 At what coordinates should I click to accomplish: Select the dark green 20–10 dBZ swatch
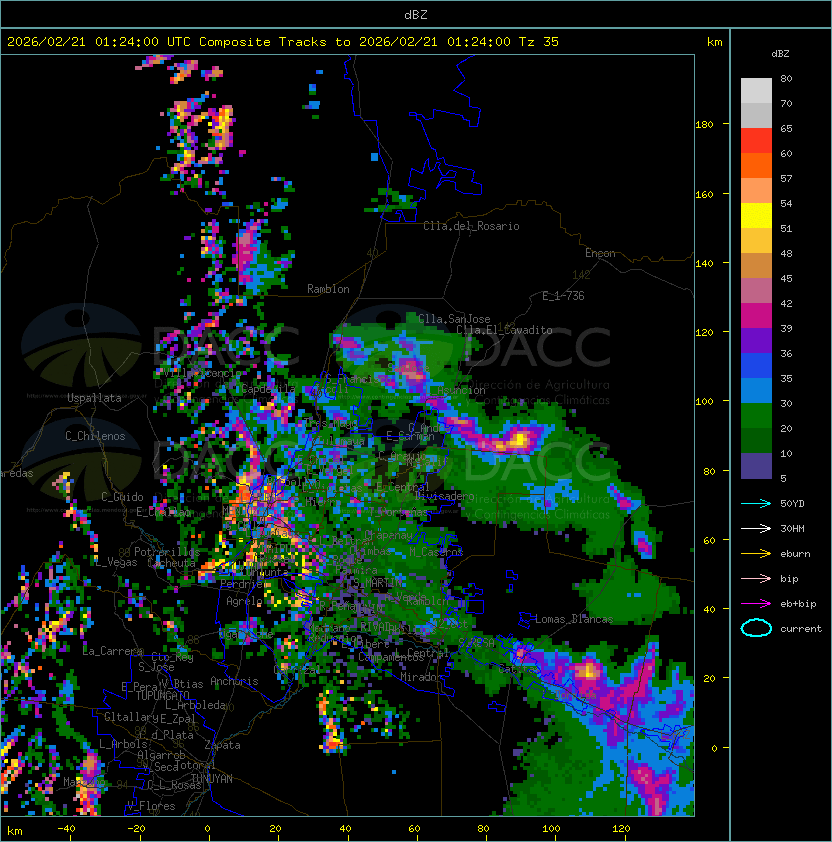tap(756, 440)
